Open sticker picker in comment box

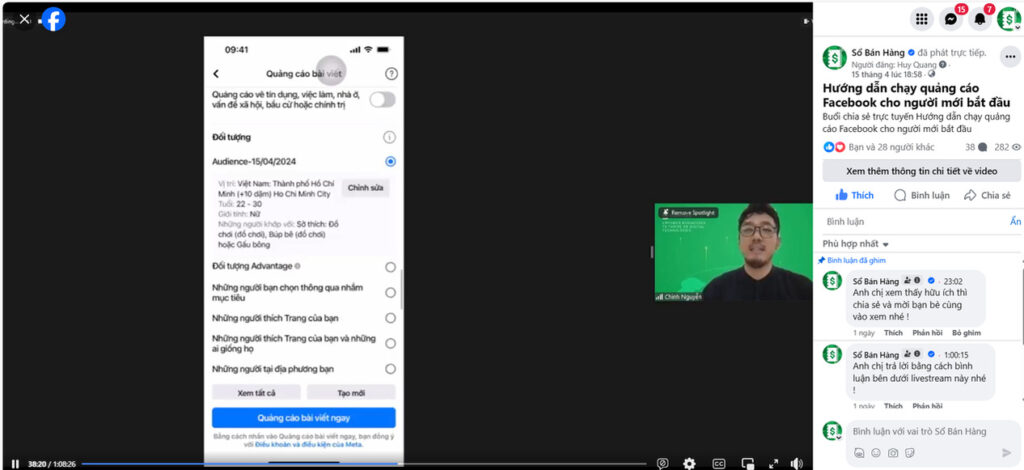[910, 452]
